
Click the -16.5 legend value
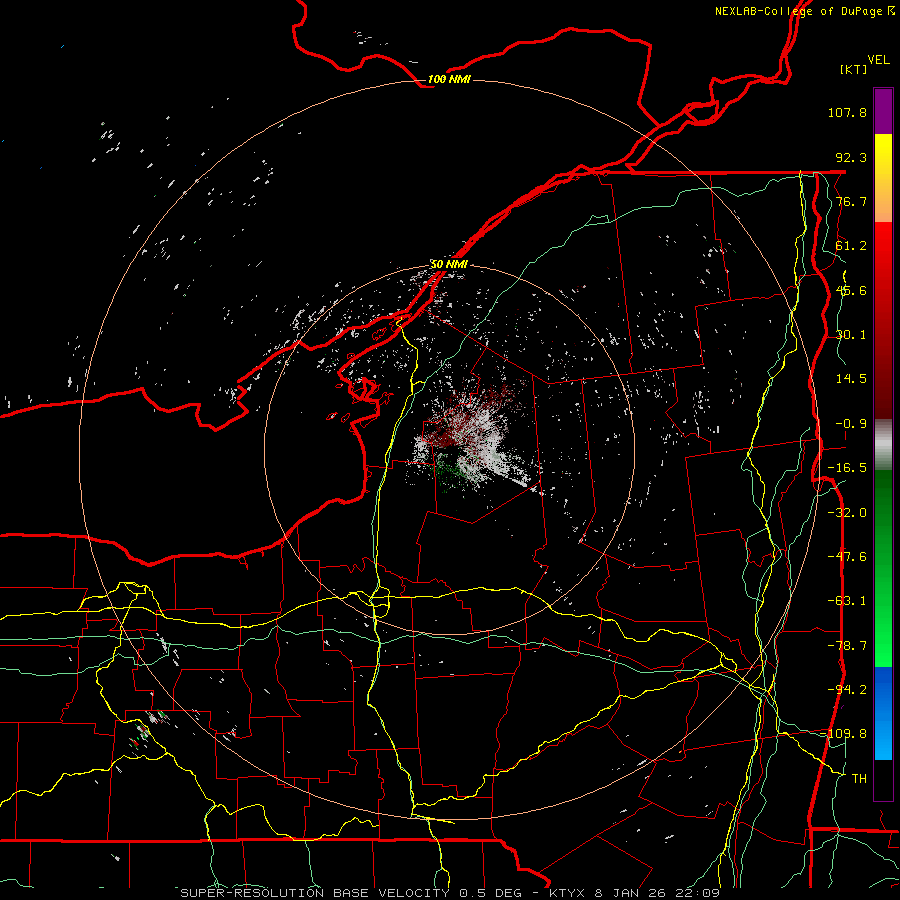coord(847,468)
